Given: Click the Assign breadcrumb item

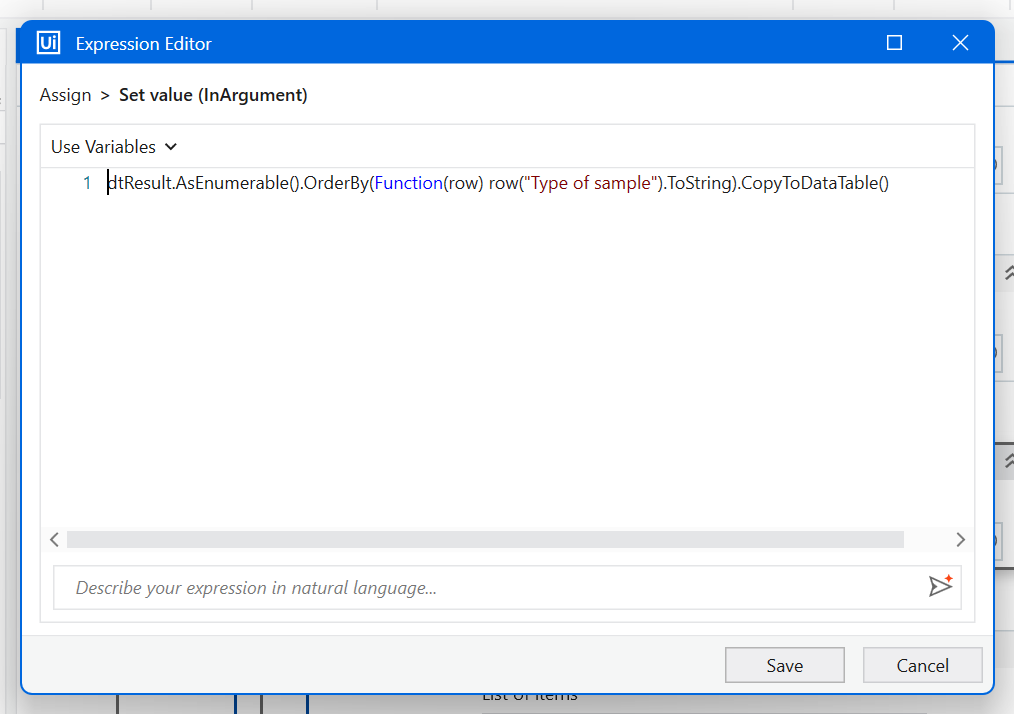Looking at the screenshot, I should (x=65, y=95).
